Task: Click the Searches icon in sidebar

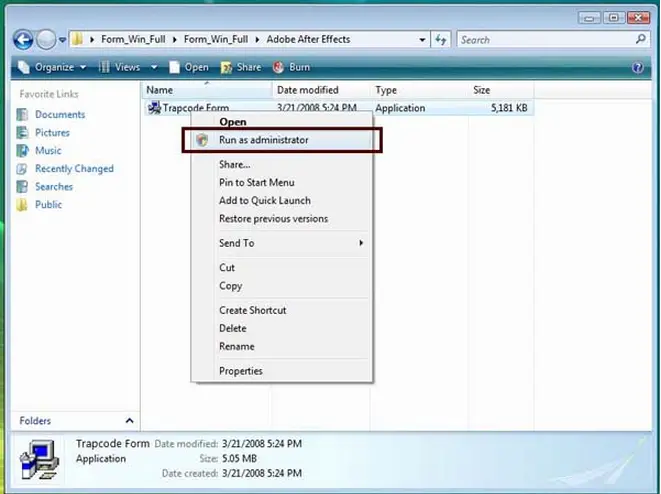Action: pyautogui.click(x=22, y=186)
